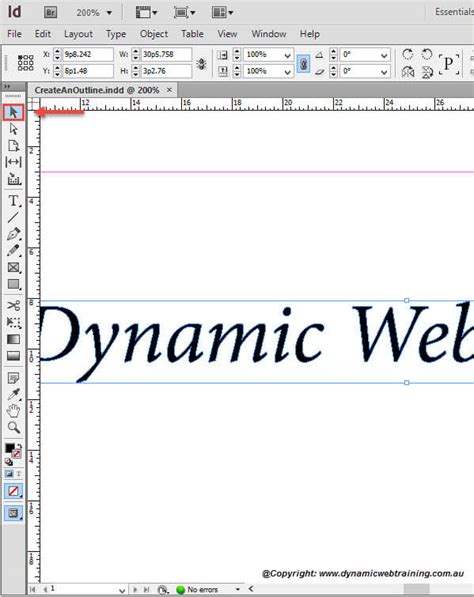
Task: Click the Rotate 90° counter-clockwise icon
Action: click(427, 54)
